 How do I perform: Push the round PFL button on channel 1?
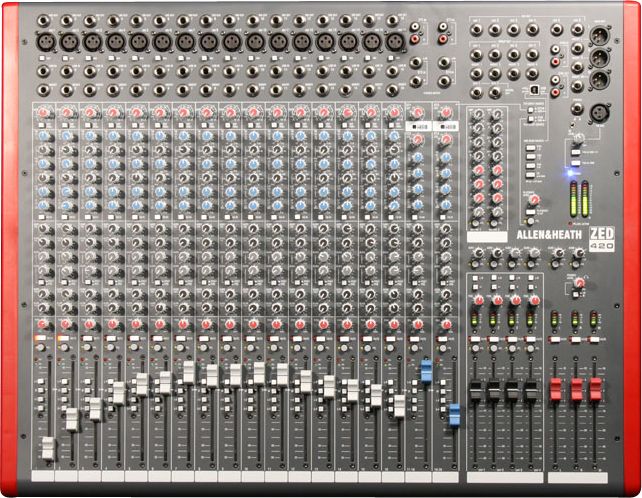(41, 348)
